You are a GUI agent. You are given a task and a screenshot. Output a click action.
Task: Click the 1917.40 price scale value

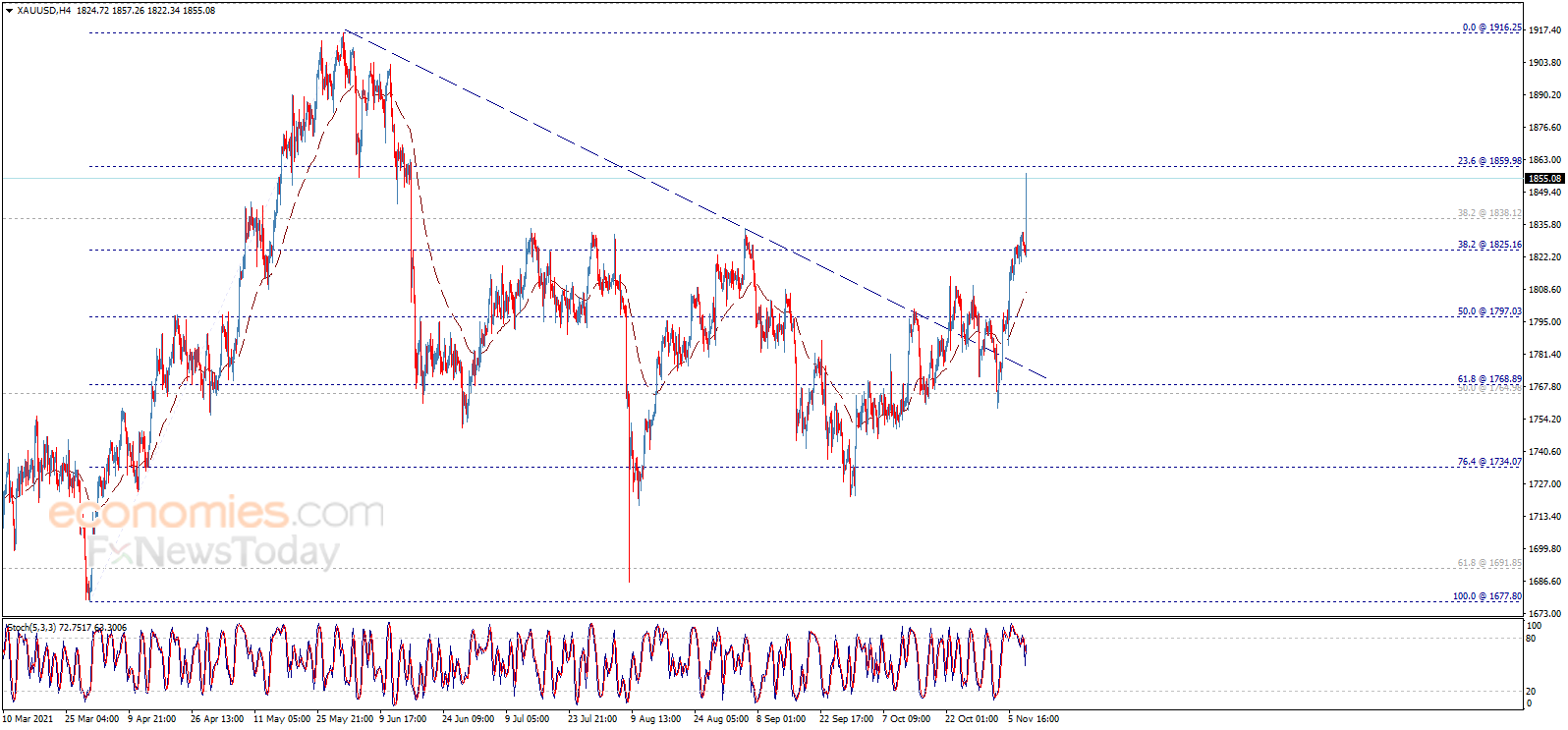1544,30
